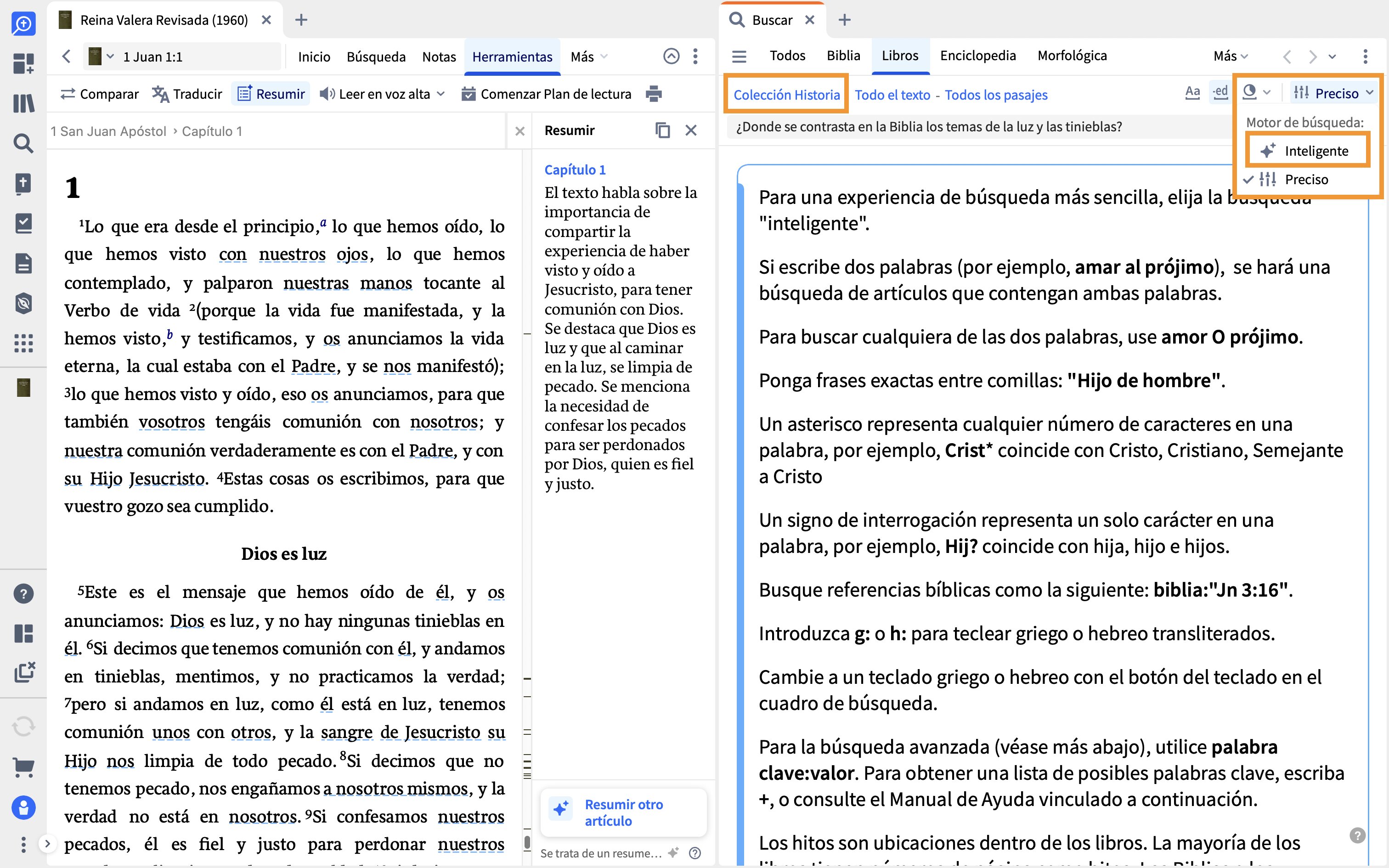Open the checklist reading plan sidebar icon
The width and height of the screenshot is (1389, 868).
pyautogui.click(x=23, y=223)
